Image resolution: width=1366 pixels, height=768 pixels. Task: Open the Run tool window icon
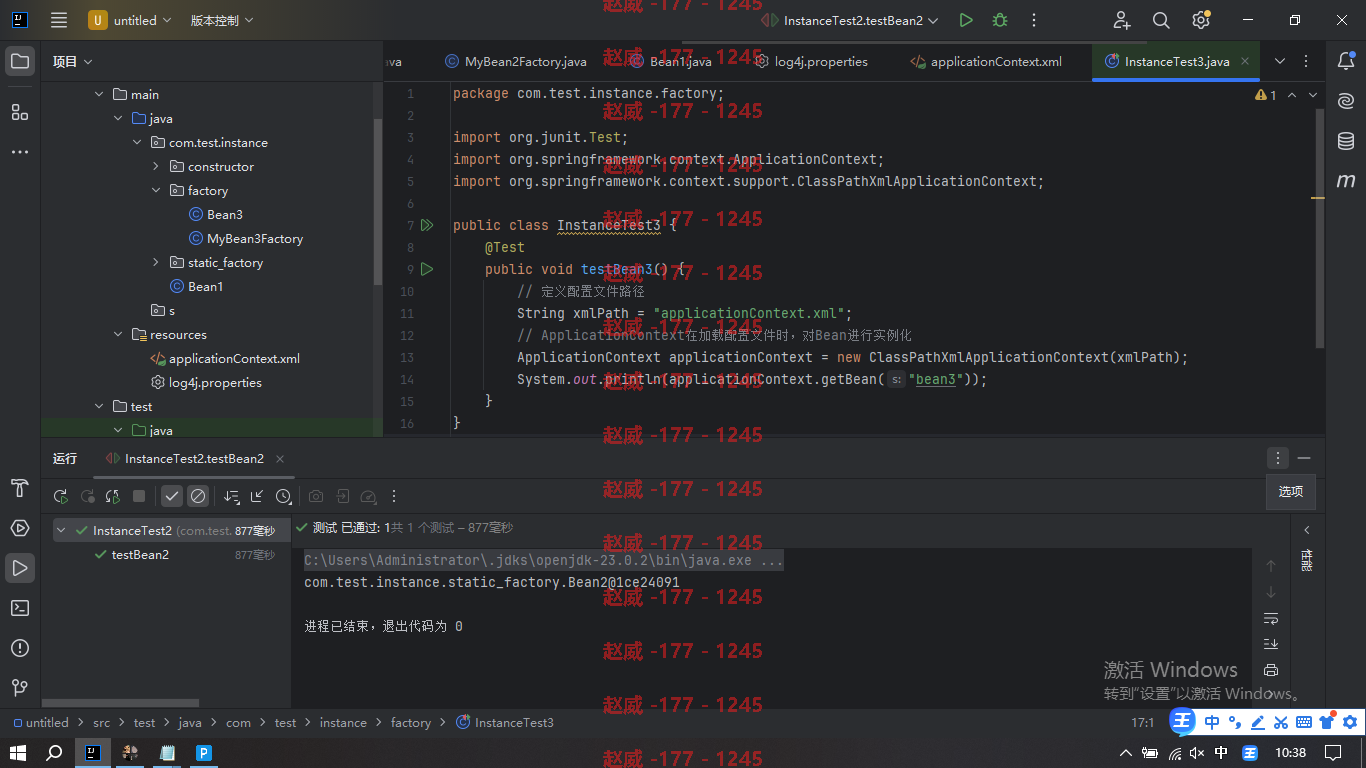(20, 568)
